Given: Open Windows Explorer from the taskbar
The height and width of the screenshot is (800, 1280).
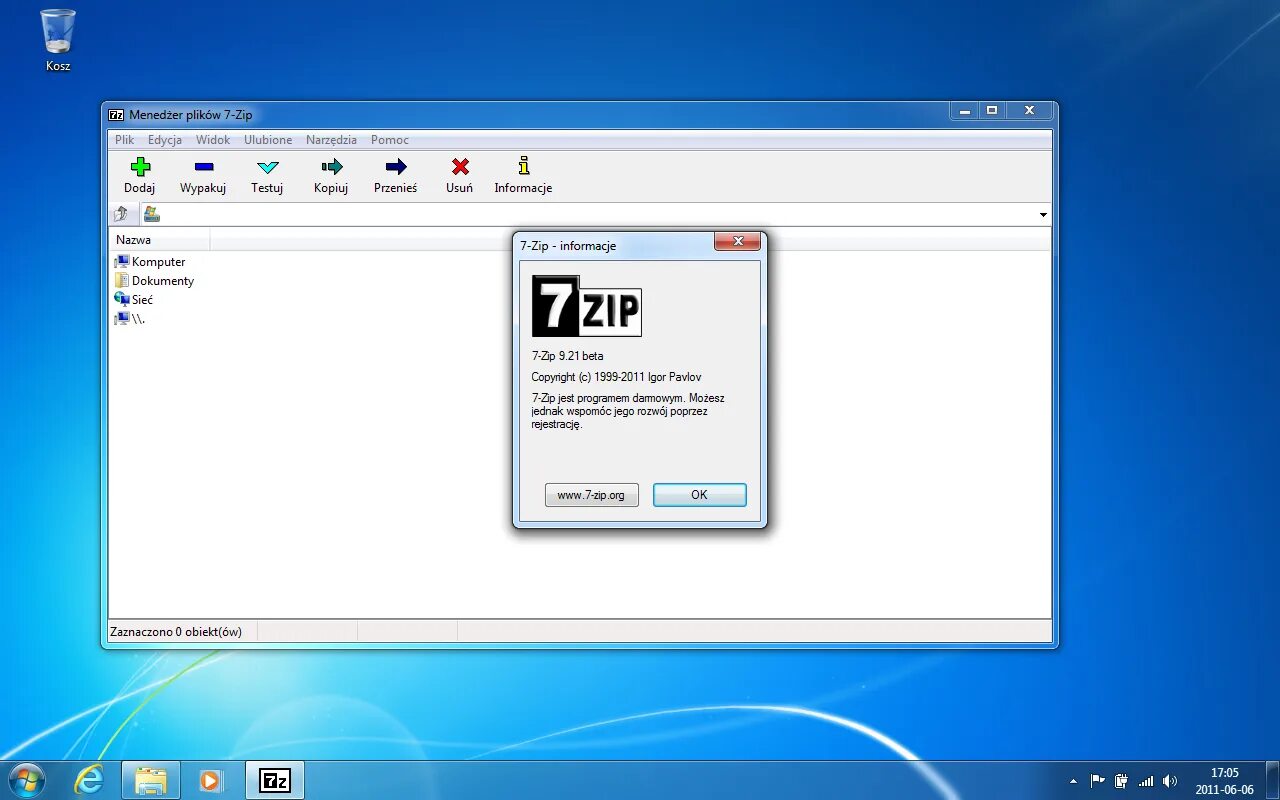Looking at the screenshot, I should [151, 780].
